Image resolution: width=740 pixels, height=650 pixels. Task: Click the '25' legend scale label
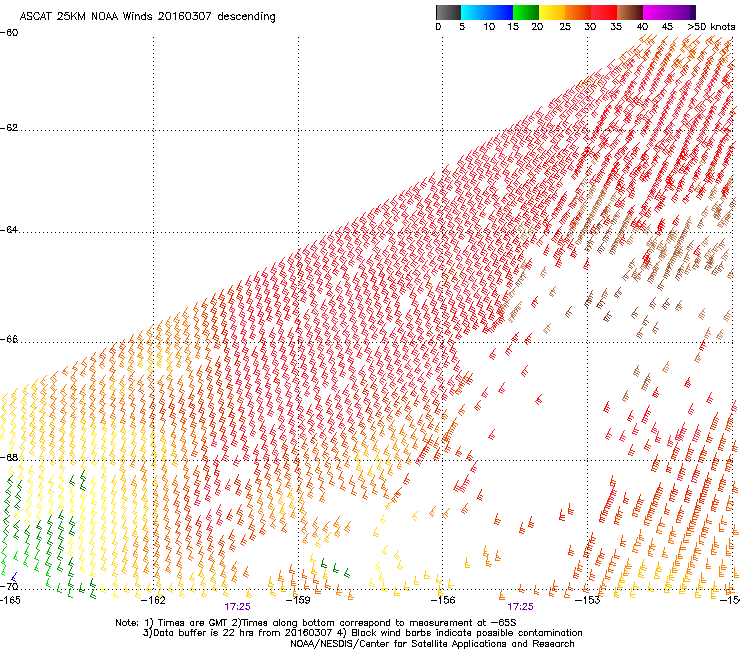pos(565,27)
